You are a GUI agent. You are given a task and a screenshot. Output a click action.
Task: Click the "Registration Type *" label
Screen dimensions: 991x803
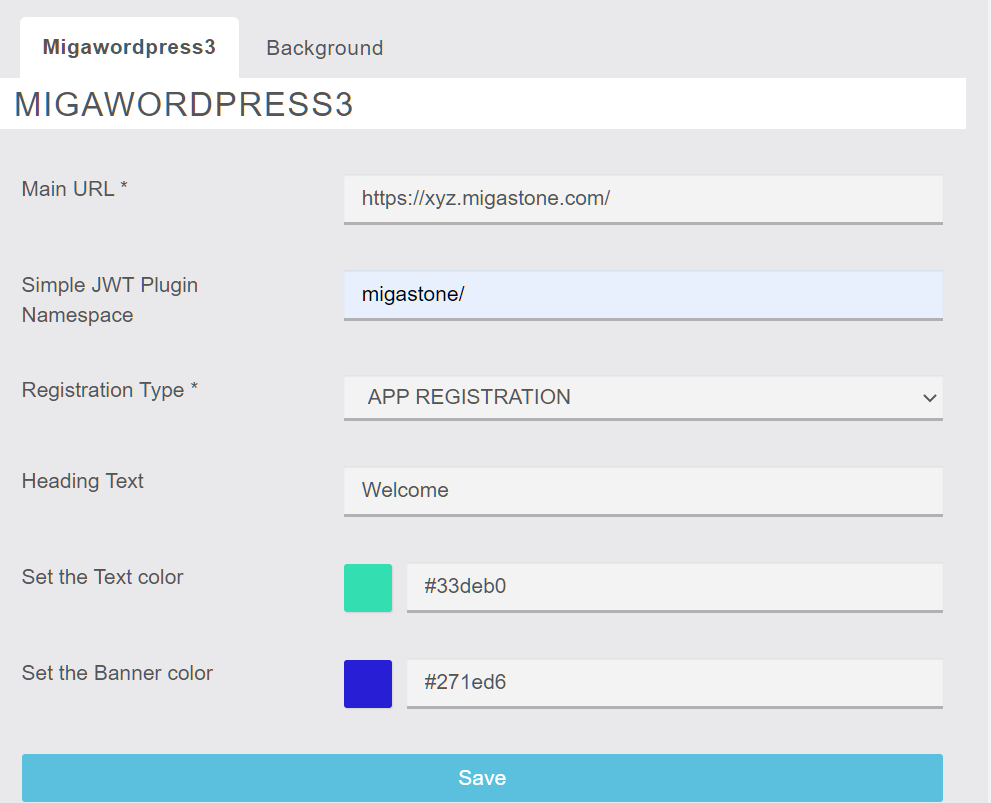(x=109, y=390)
